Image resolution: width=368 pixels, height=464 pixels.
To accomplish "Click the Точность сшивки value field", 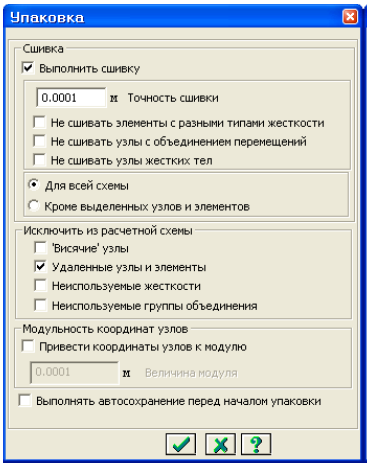I will (x=71, y=98).
